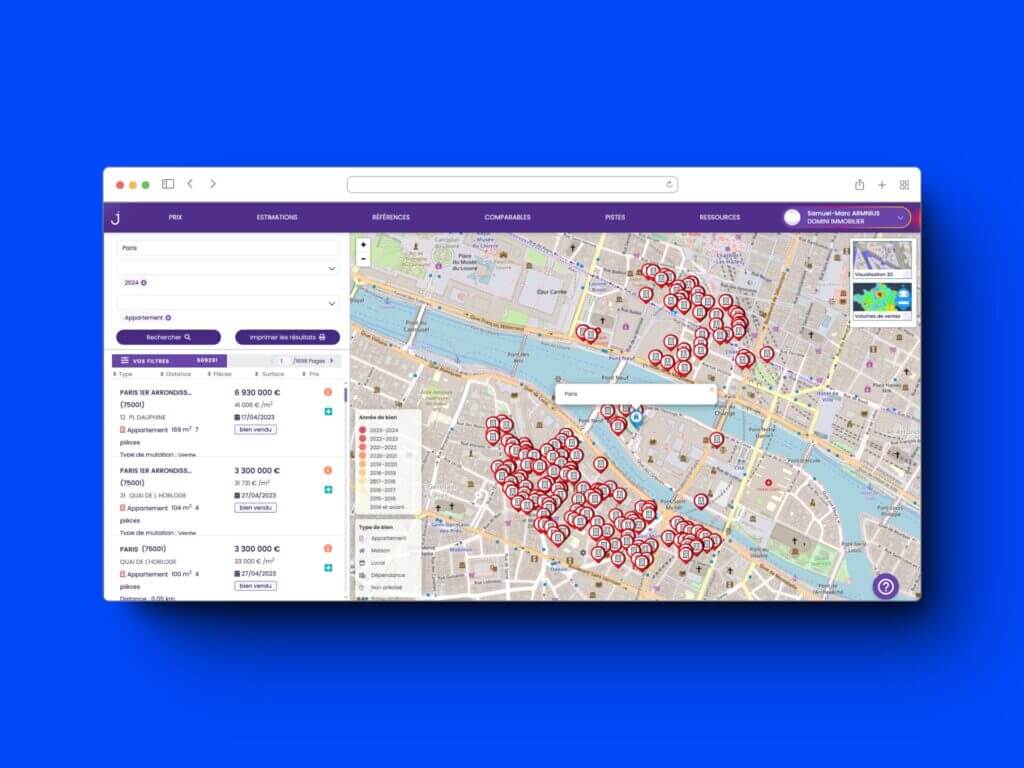Expand the first dropdown below Paris field
This screenshot has width=1024, height=768.
click(x=331, y=268)
